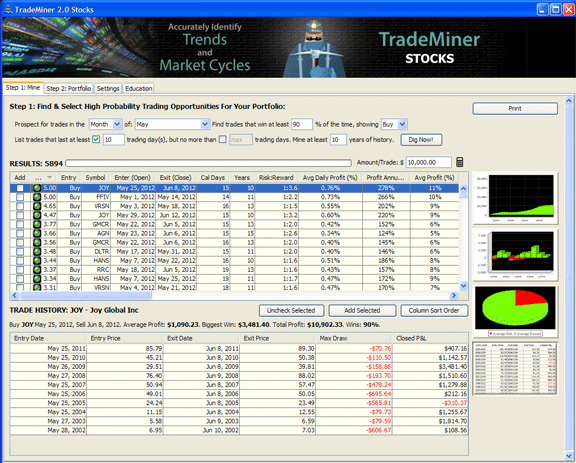Screen dimensions: 576x463
Task: Tick the Add checkbox for the FFIV row
Action: click(x=20, y=197)
